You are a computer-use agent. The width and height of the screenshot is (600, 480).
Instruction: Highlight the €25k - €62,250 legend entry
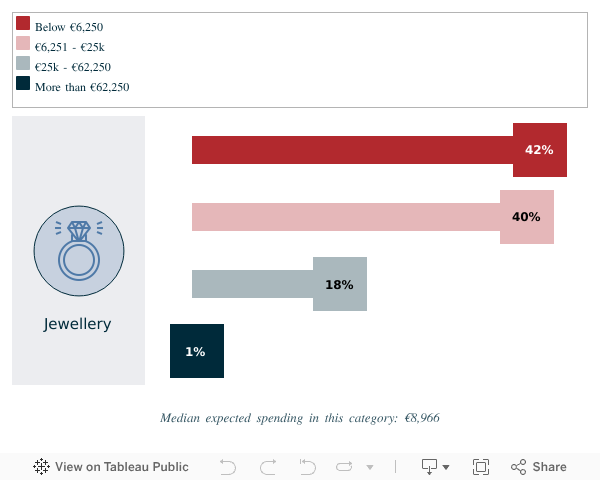(72, 67)
